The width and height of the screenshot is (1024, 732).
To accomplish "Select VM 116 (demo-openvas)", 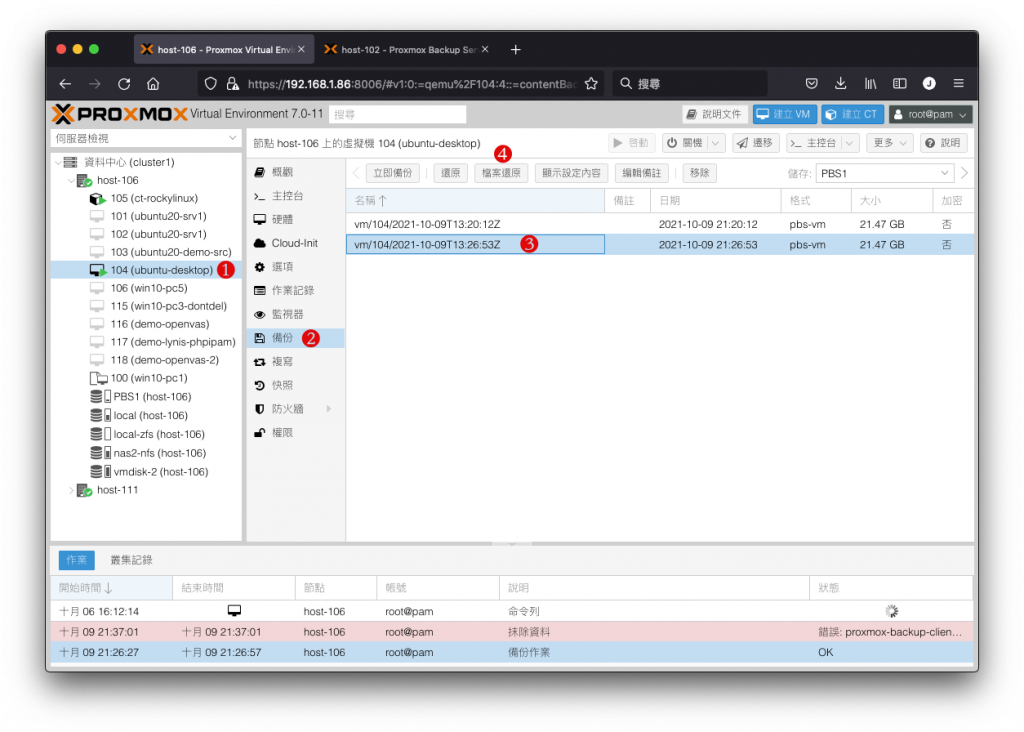I will click(159, 324).
